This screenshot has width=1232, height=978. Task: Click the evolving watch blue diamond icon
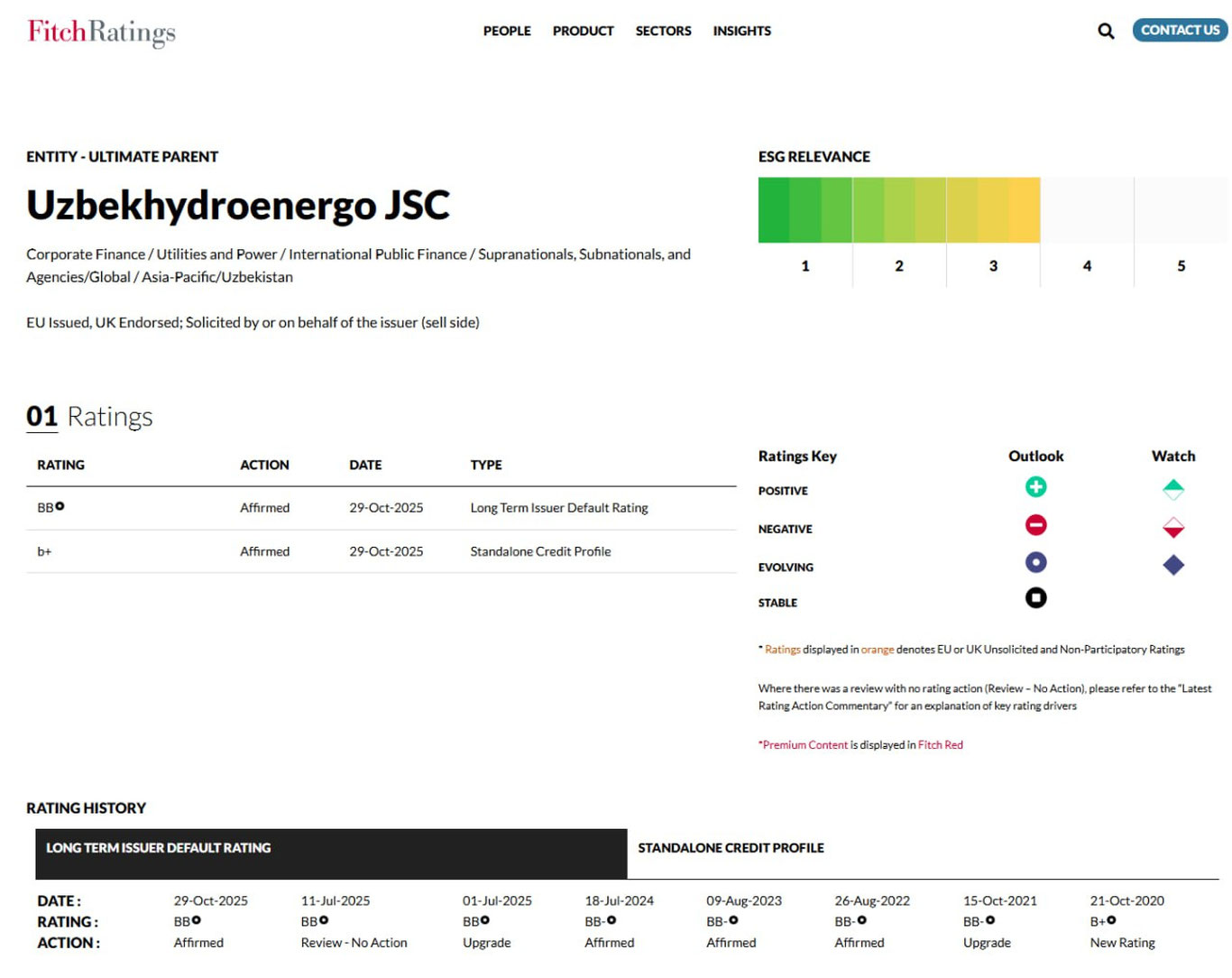1172,566
